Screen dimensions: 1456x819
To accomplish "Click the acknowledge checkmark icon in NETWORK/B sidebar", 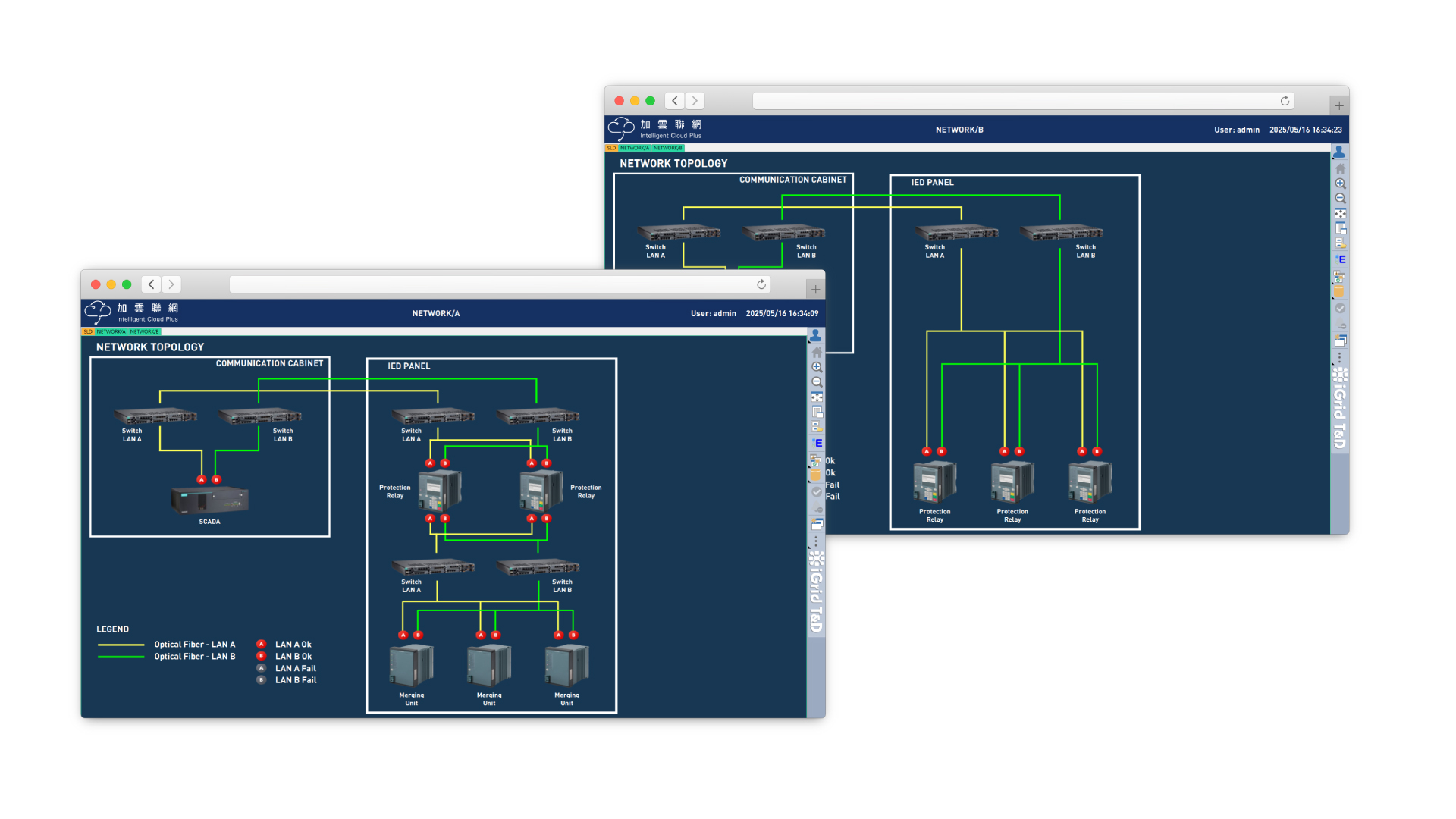I will [x=1340, y=308].
